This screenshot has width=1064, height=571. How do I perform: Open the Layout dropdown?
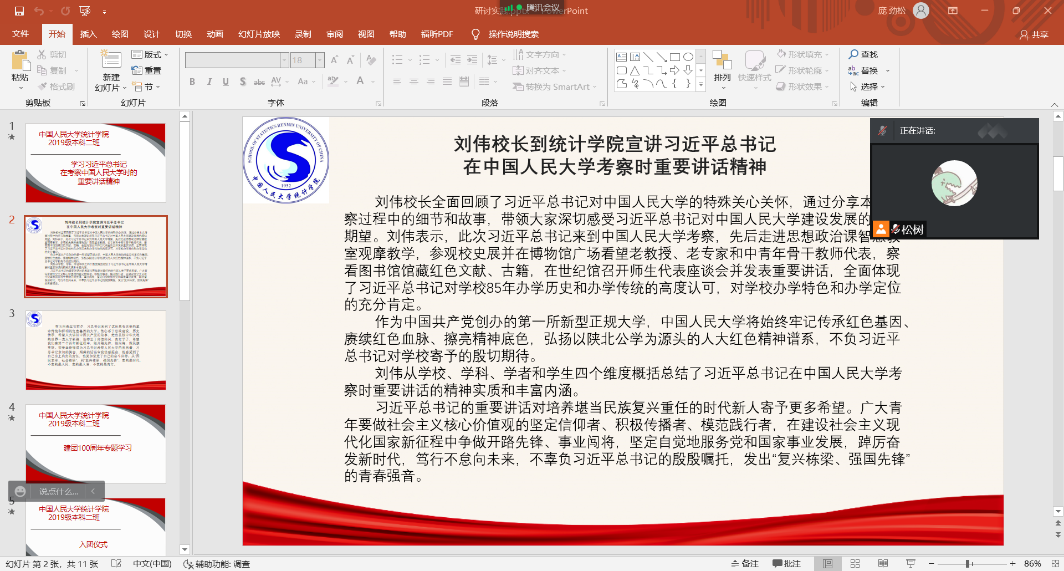tap(152, 54)
